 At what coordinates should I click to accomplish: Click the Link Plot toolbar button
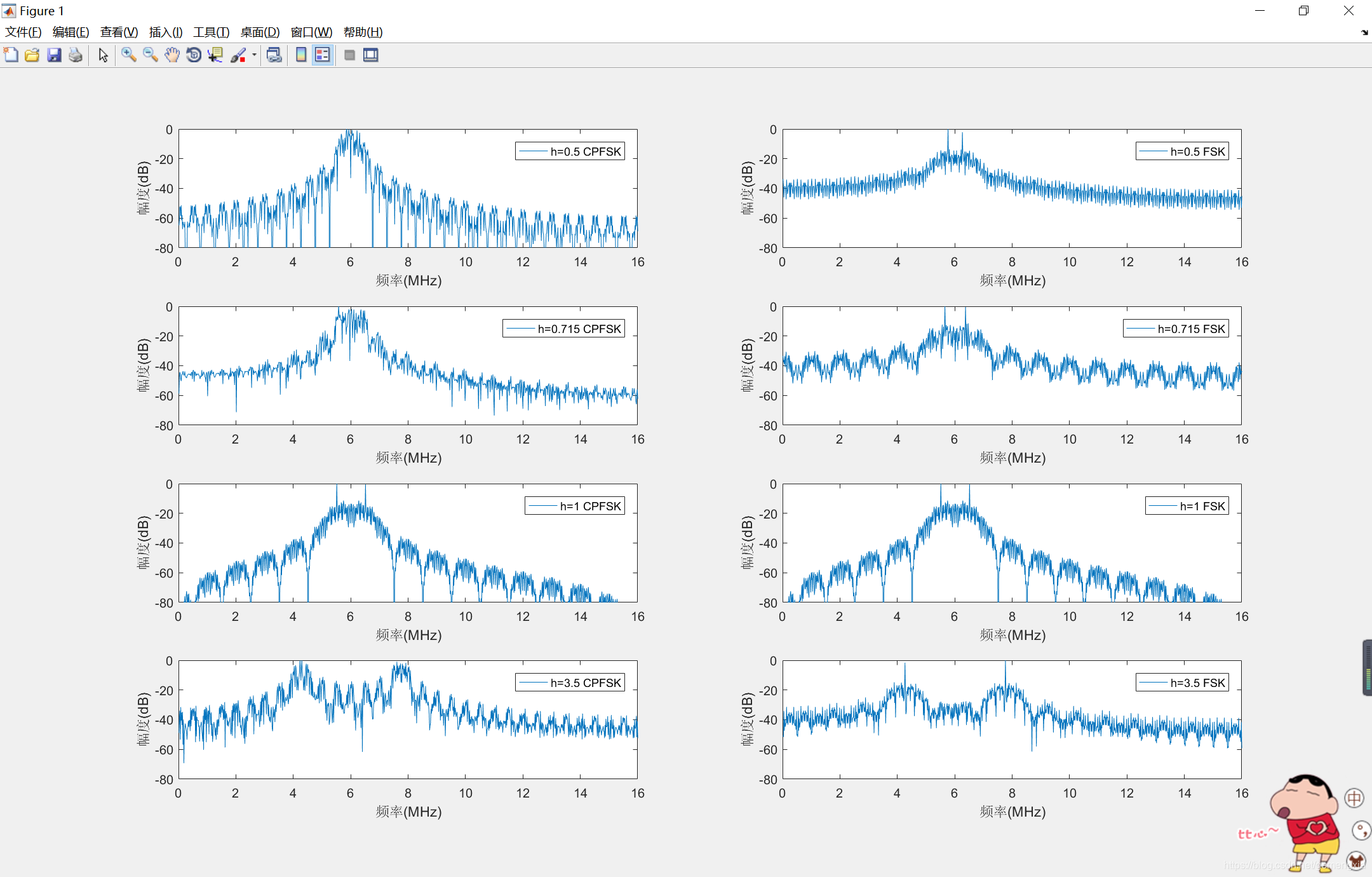pos(274,55)
